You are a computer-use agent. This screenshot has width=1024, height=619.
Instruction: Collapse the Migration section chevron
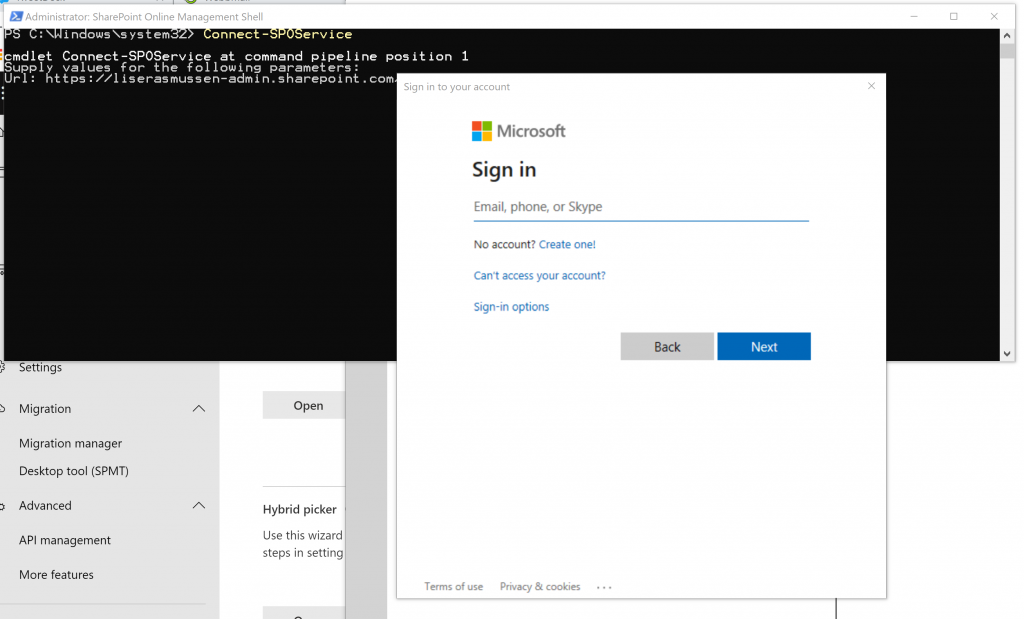pyautogui.click(x=199, y=409)
